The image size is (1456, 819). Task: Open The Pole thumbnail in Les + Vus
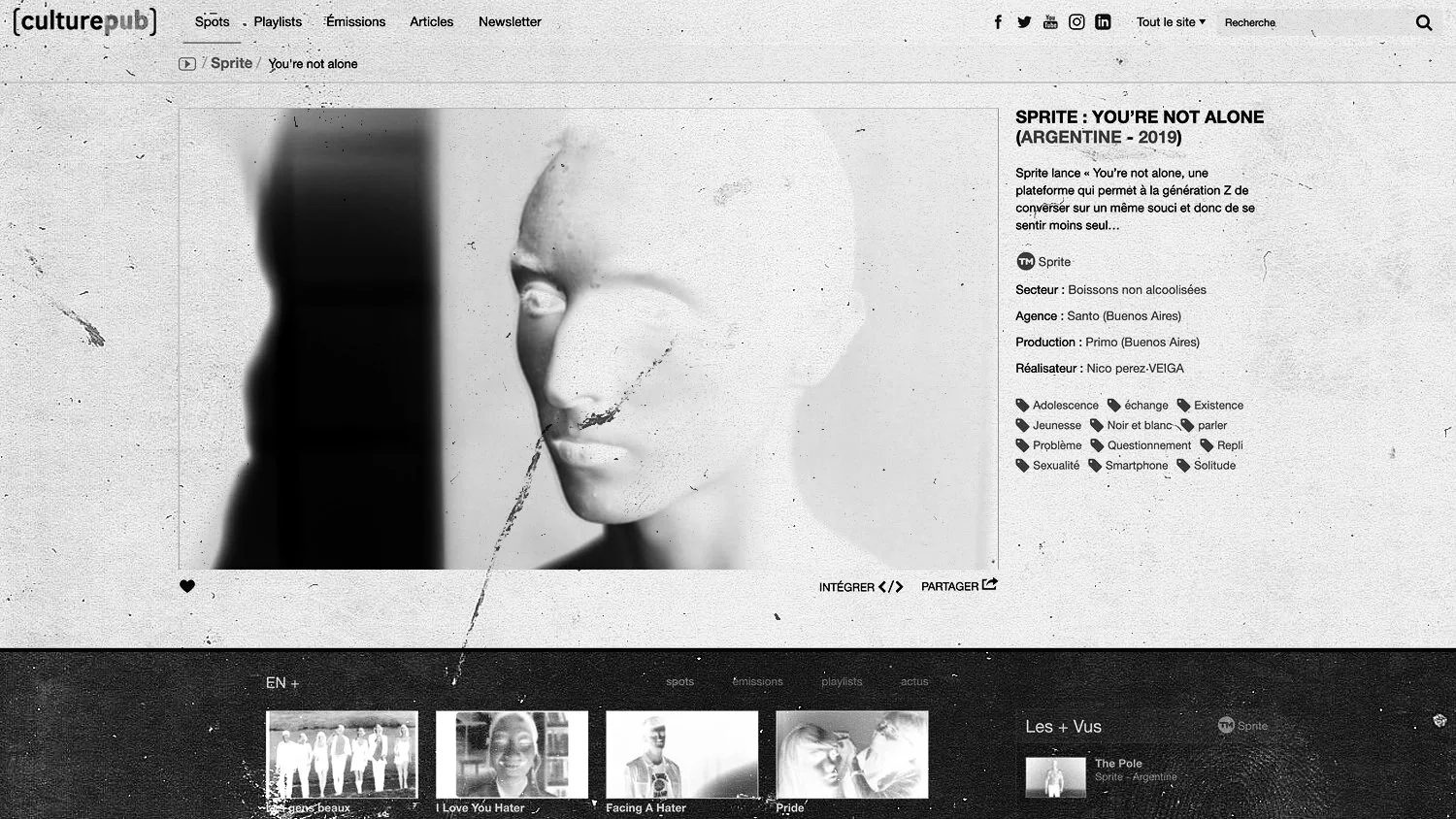[x=1055, y=777]
